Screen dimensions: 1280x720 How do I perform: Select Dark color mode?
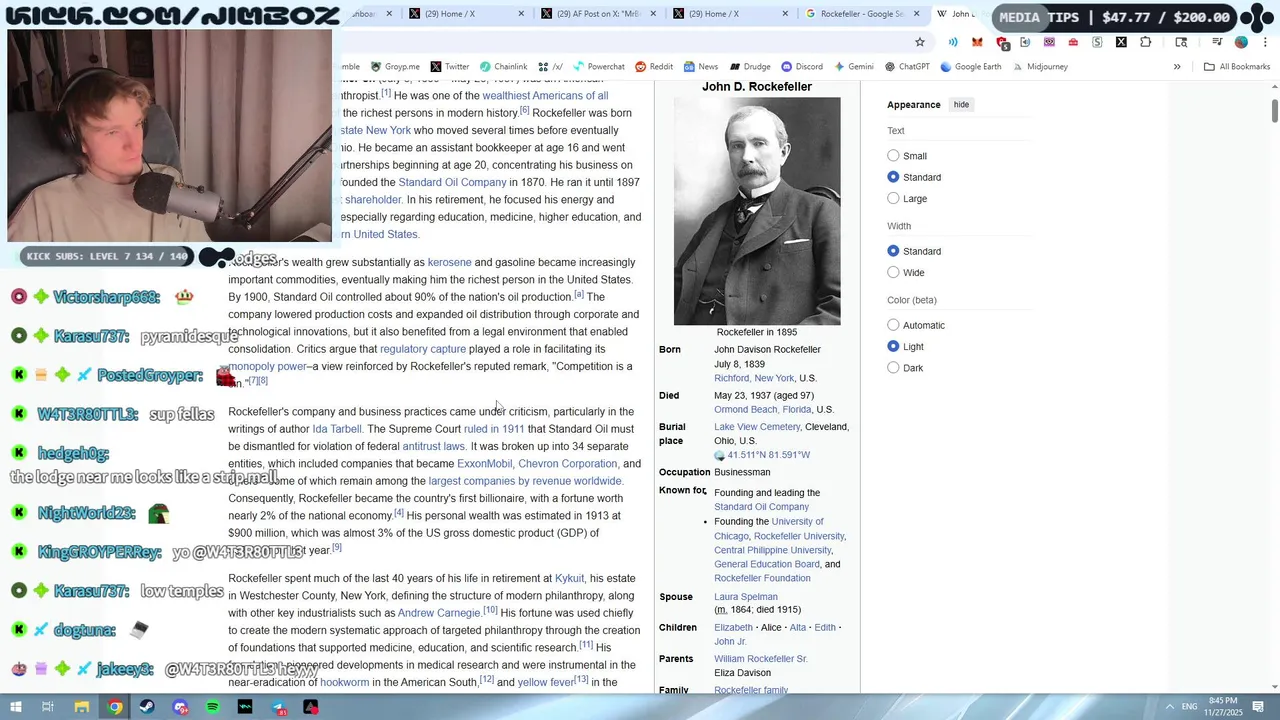(893, 367)
